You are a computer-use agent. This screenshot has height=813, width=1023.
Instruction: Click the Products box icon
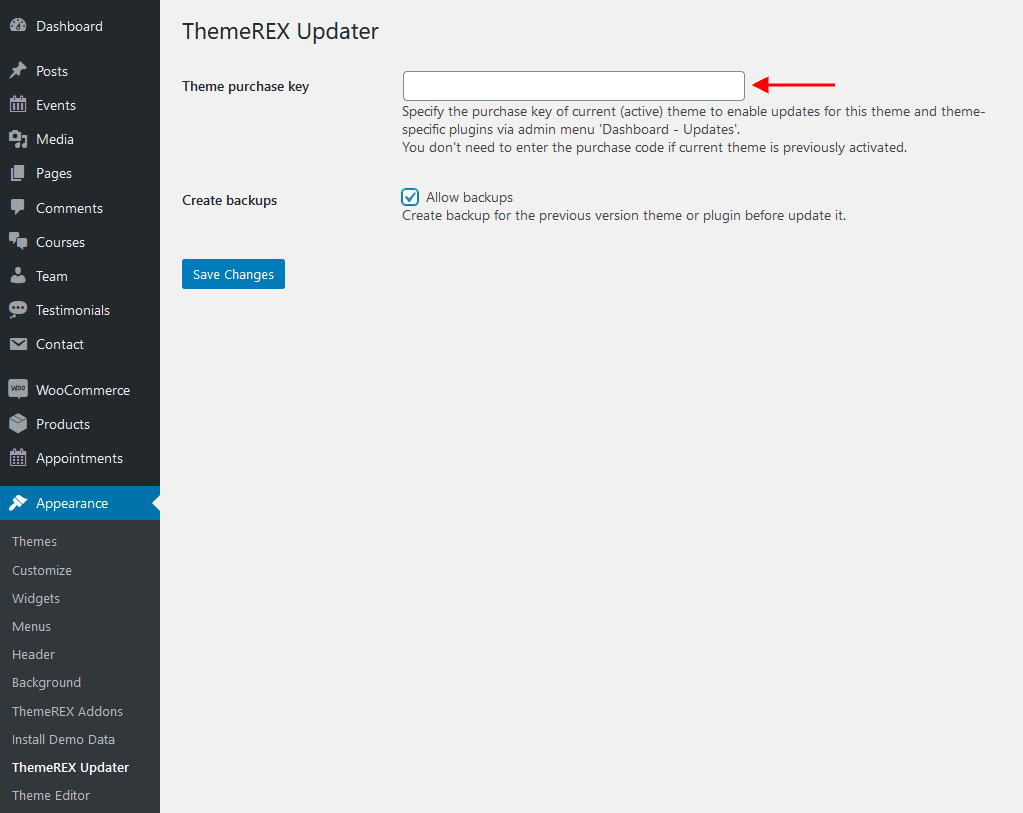18,423
